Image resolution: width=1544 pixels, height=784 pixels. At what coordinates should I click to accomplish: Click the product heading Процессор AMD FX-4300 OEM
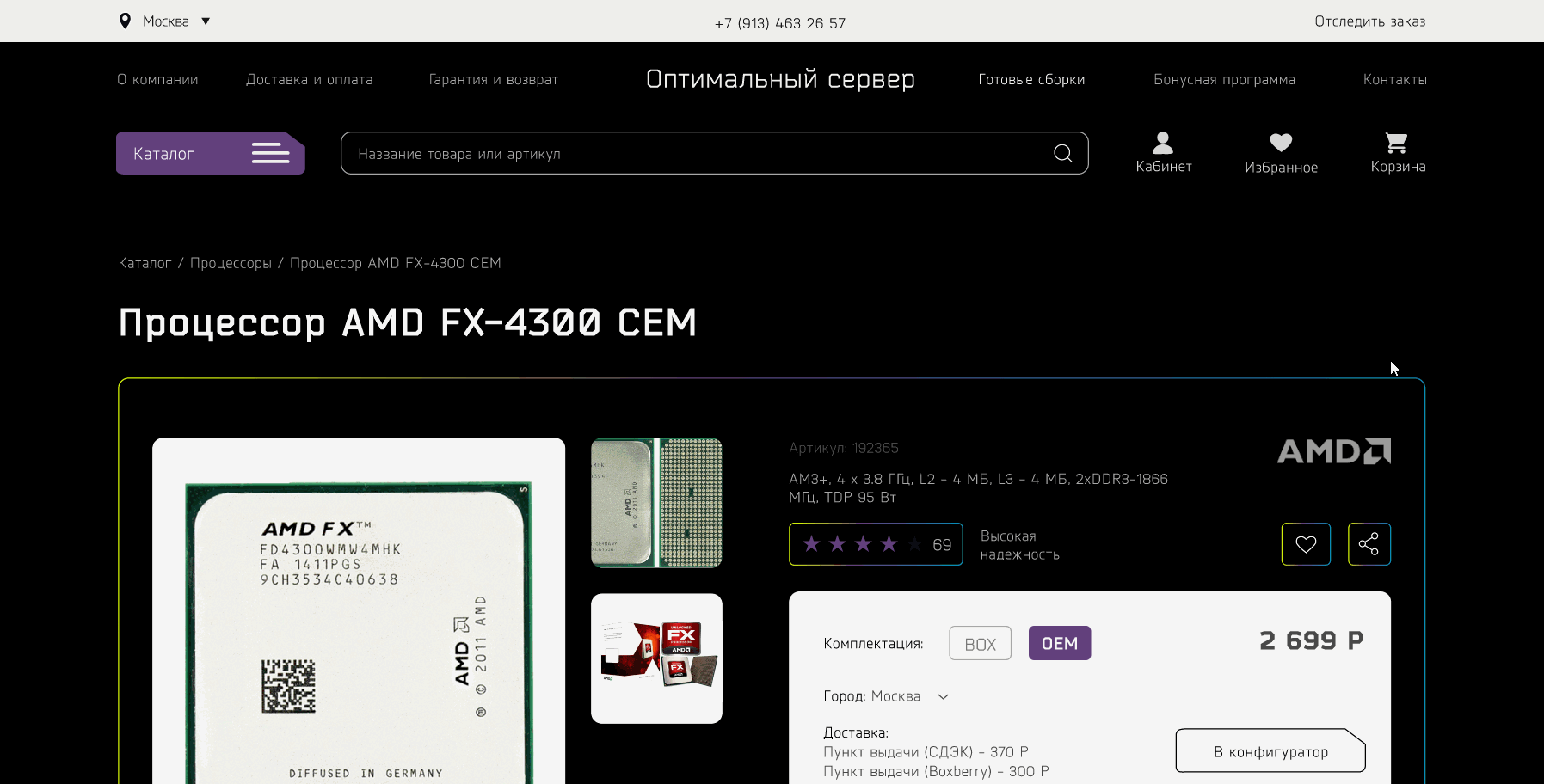point(407,323)
